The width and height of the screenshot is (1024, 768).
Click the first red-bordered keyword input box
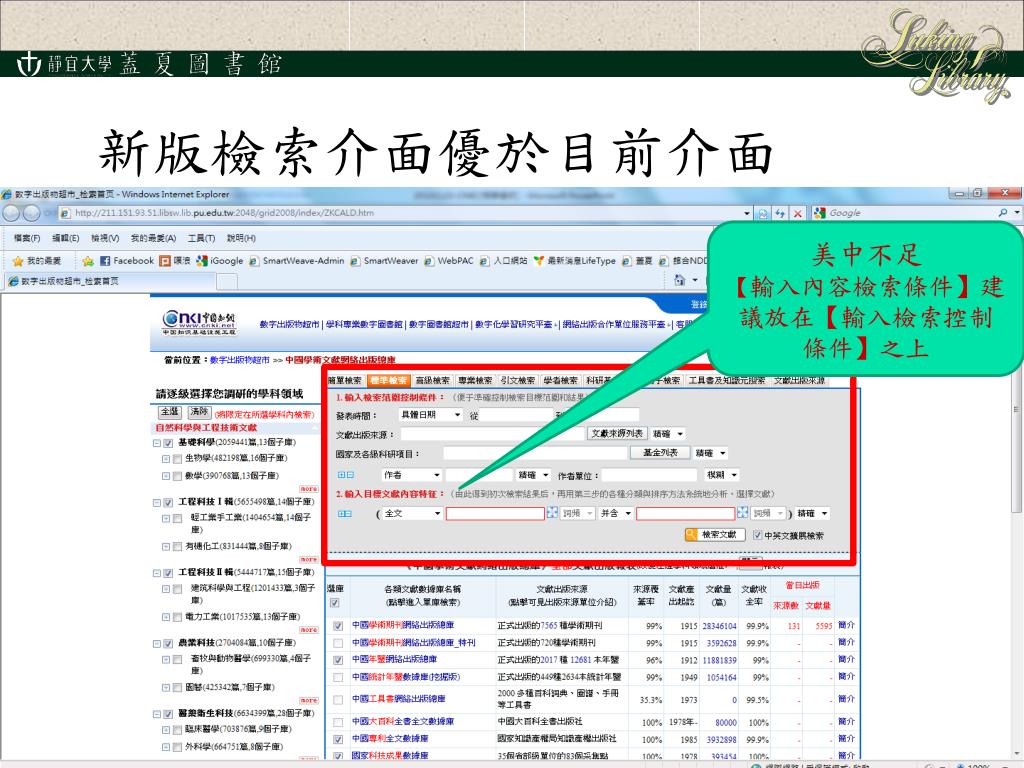tap(495, 514)
